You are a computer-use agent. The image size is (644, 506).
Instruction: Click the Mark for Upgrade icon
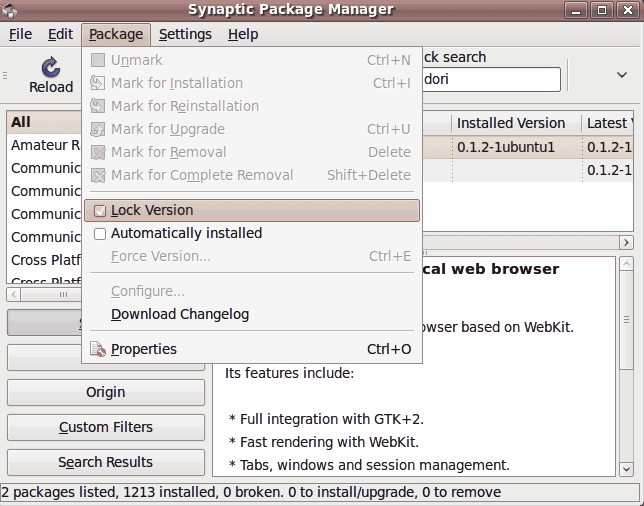[98, 129]
